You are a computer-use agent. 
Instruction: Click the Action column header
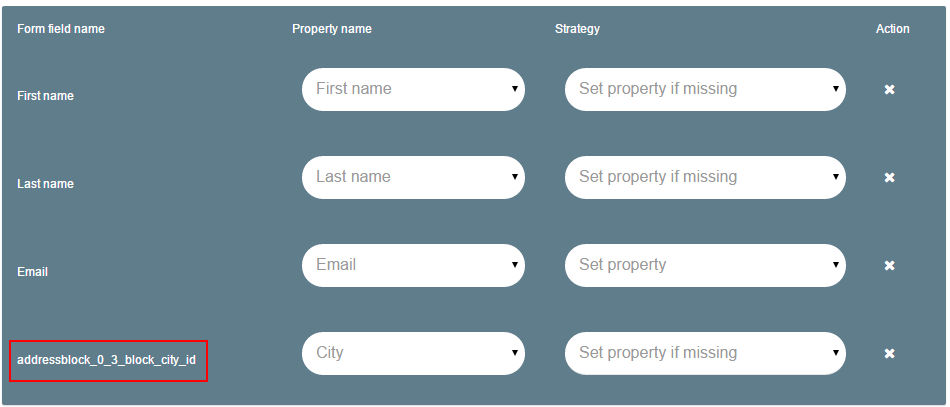[x=892, y=29]
